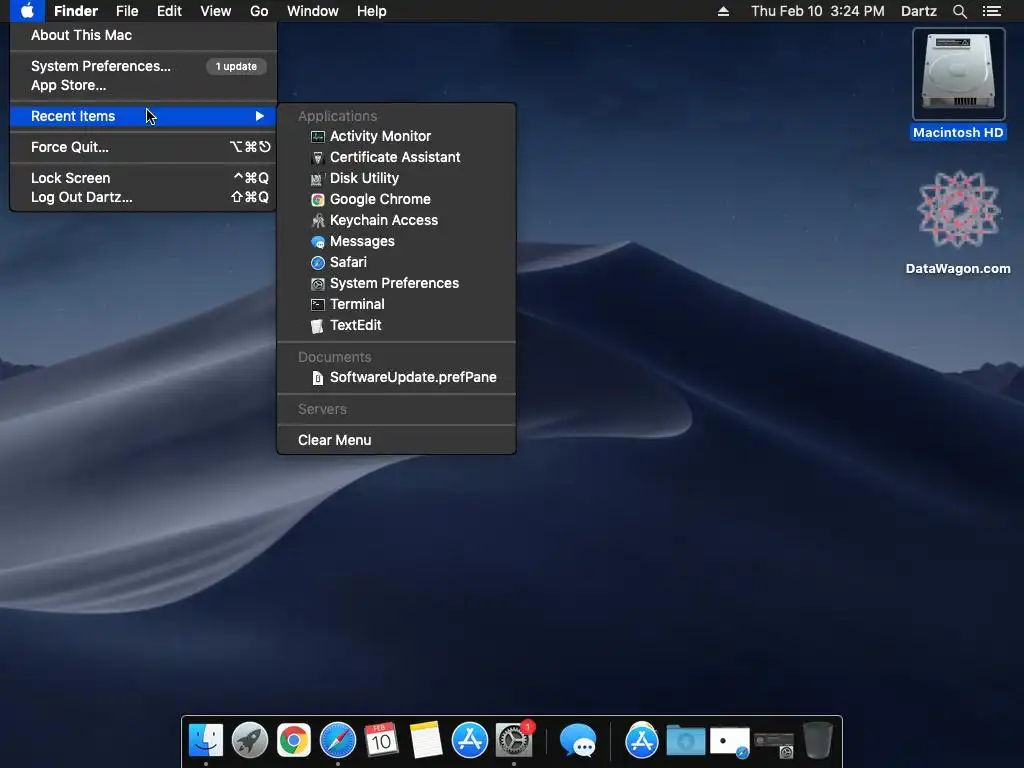Viewport: 1024px width, 768px height.
Task: Open the Go menu
Action: point(259,11)
